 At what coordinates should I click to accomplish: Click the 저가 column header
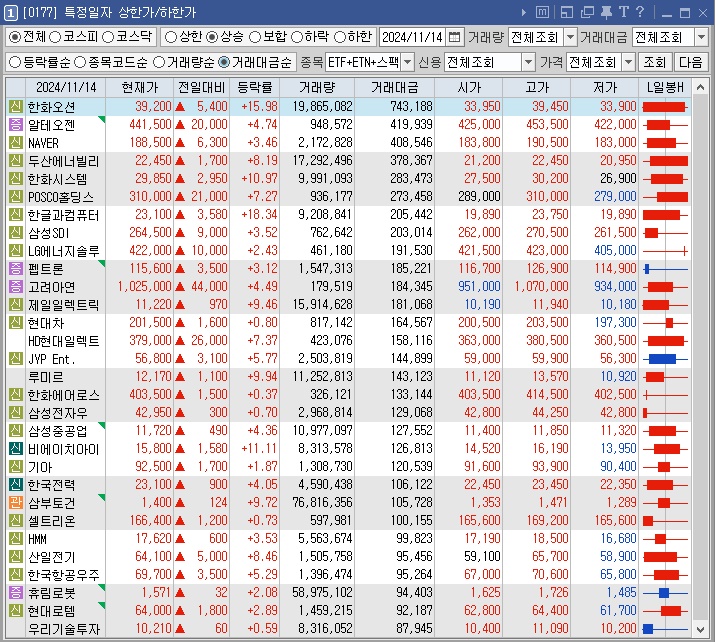605,88
